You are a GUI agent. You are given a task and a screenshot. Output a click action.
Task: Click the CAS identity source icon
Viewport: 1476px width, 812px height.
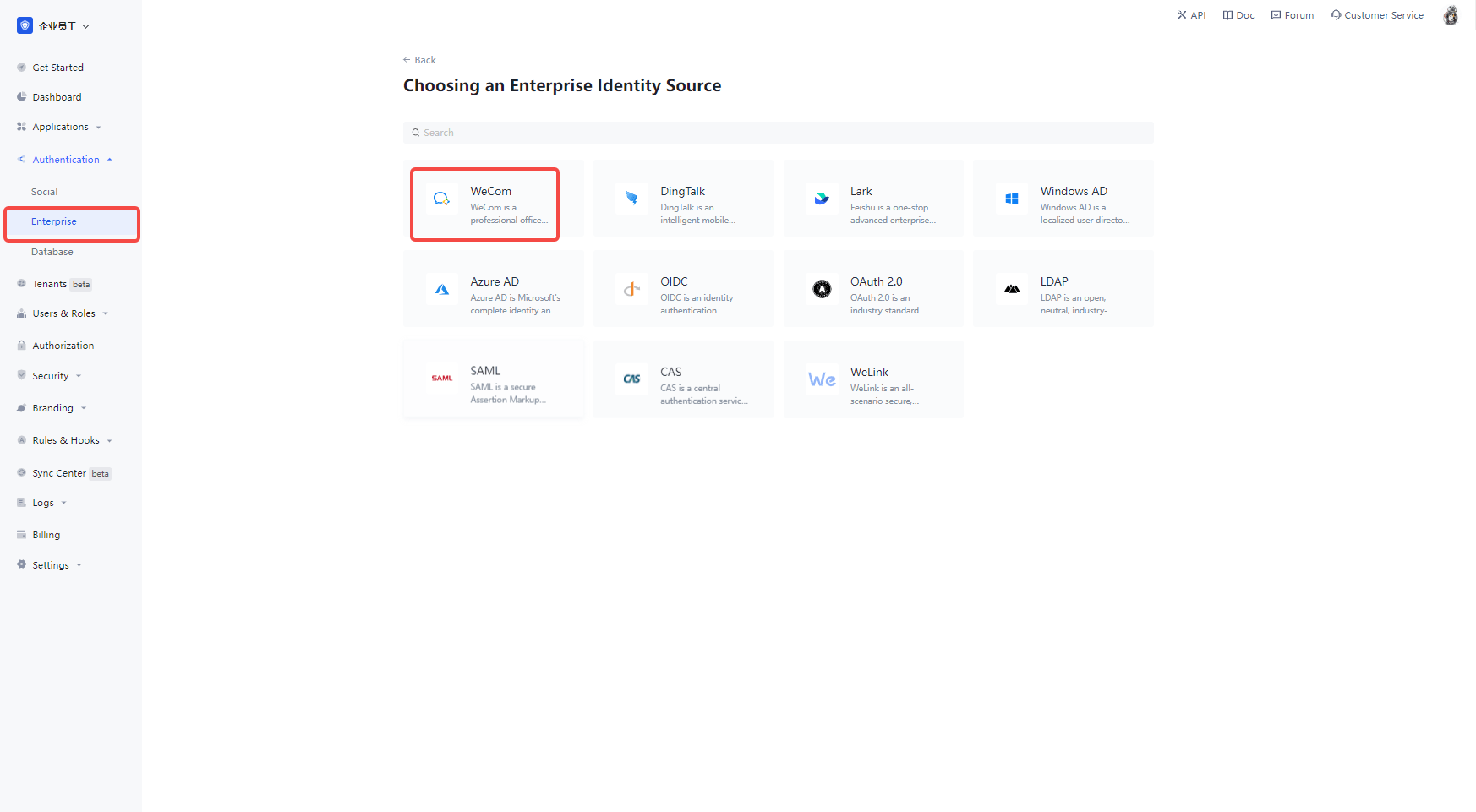pos(631,379)
